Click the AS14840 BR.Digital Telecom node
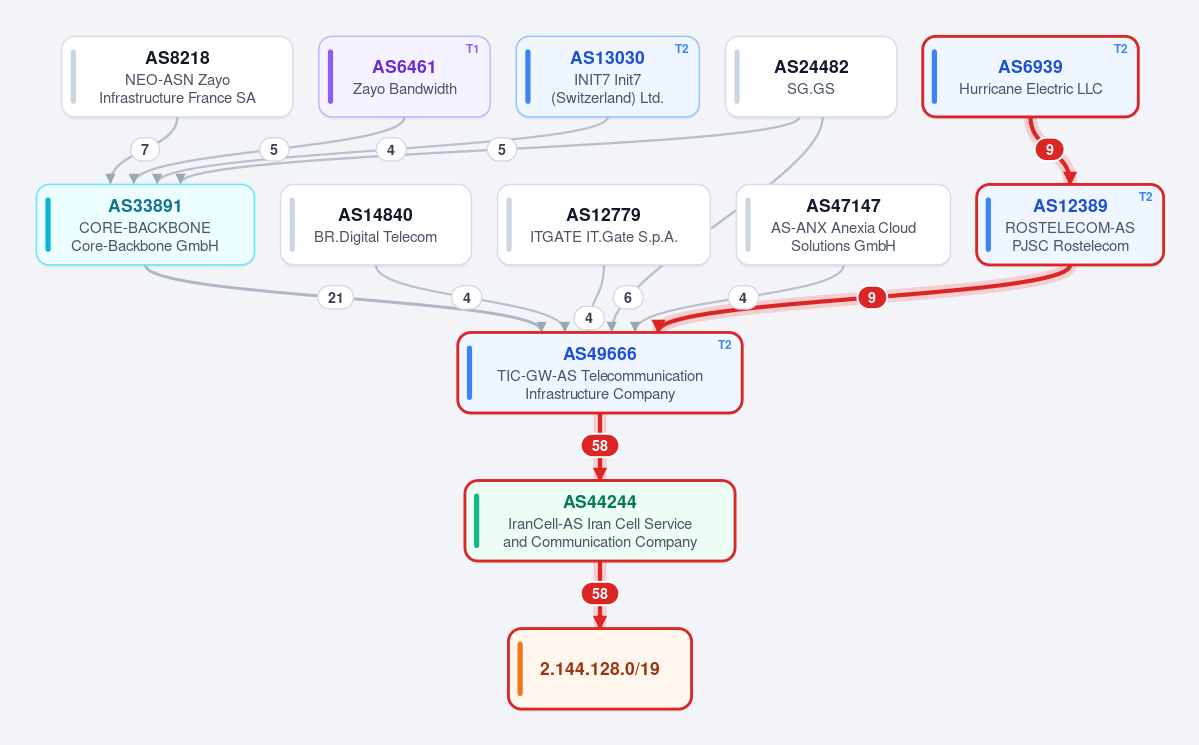This screenshot has width=1199, height=745. coord(375,225)
